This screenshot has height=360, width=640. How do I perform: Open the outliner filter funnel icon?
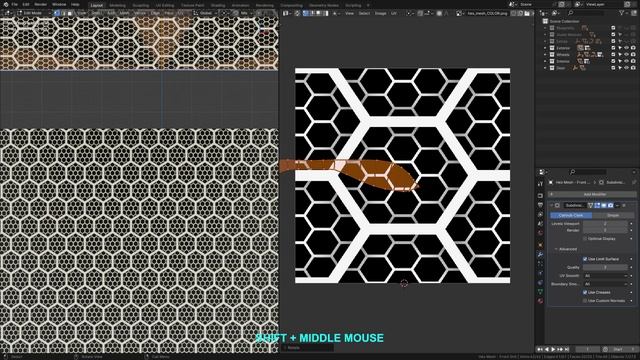pos(622,13)
